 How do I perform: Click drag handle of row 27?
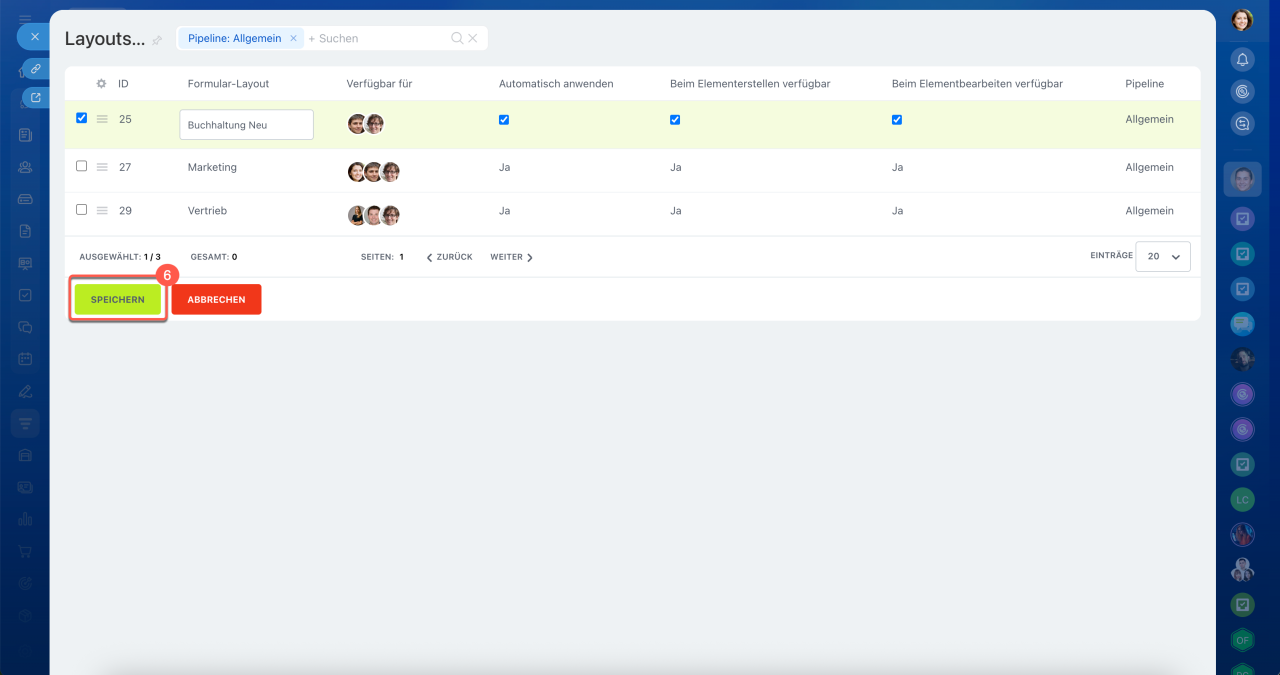(x=102, y=167)
